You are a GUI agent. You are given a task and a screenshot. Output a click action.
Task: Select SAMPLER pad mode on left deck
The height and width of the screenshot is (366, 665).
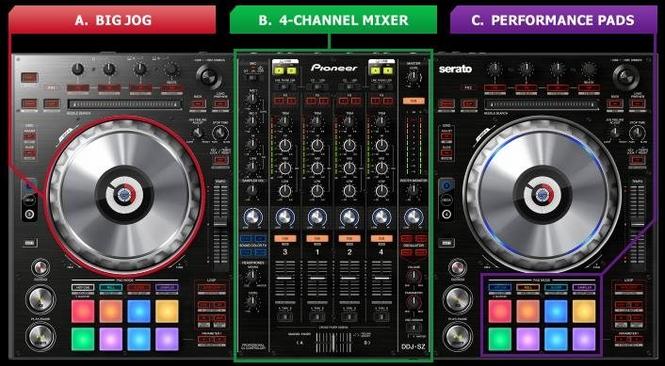tap(167, 288)
